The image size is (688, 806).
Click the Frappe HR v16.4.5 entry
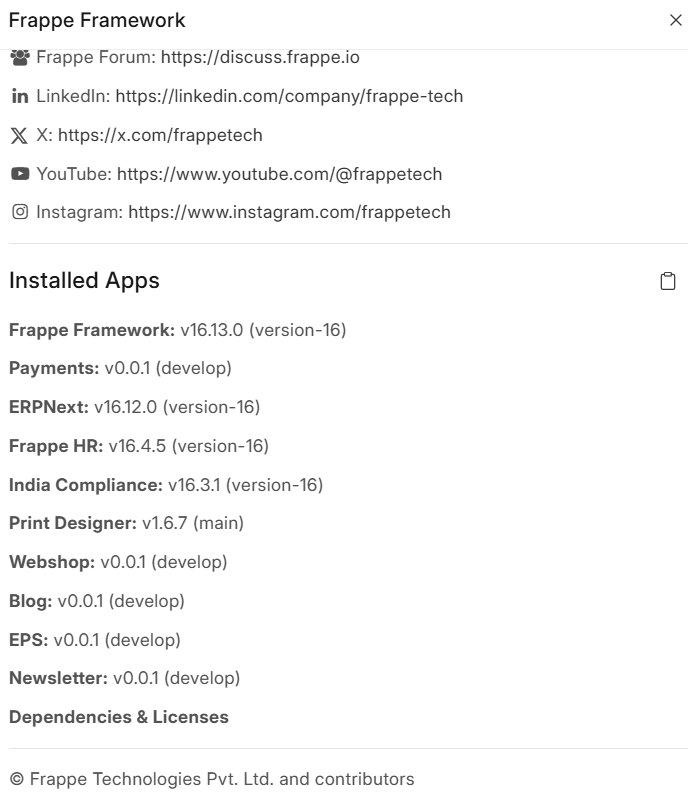point(138,446)
